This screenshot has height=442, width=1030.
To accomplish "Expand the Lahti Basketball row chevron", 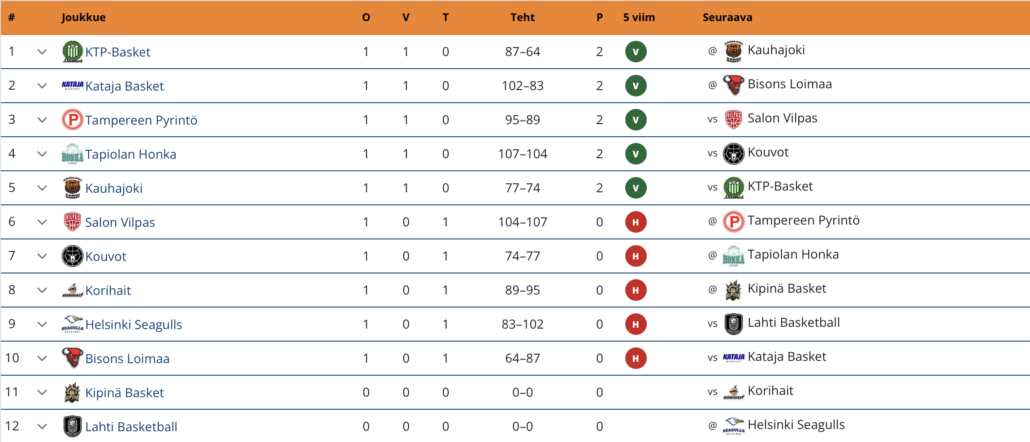I will point(42,427).
